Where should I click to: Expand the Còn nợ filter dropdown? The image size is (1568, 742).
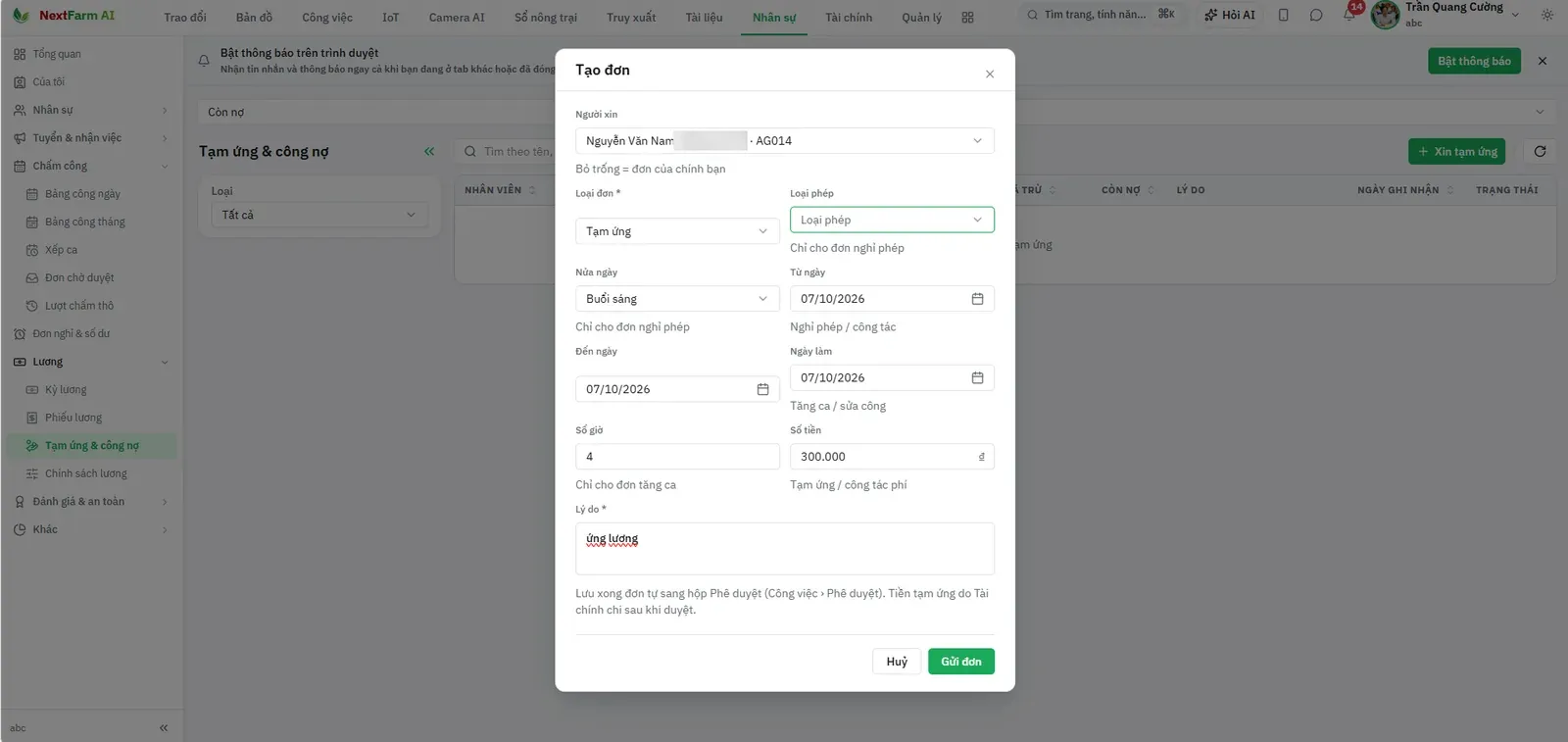[876, 112]
